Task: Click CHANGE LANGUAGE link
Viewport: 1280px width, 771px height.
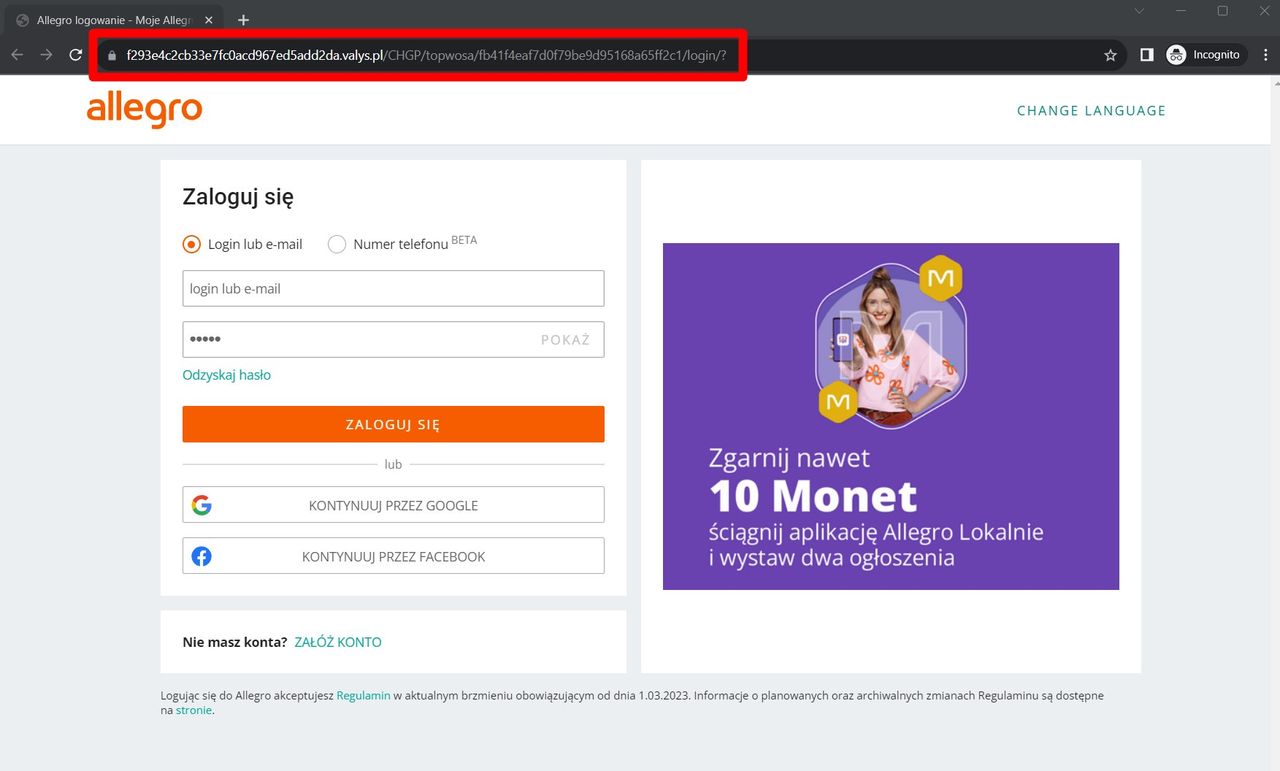Action: pyautogui.click(x=1091, y=111)
